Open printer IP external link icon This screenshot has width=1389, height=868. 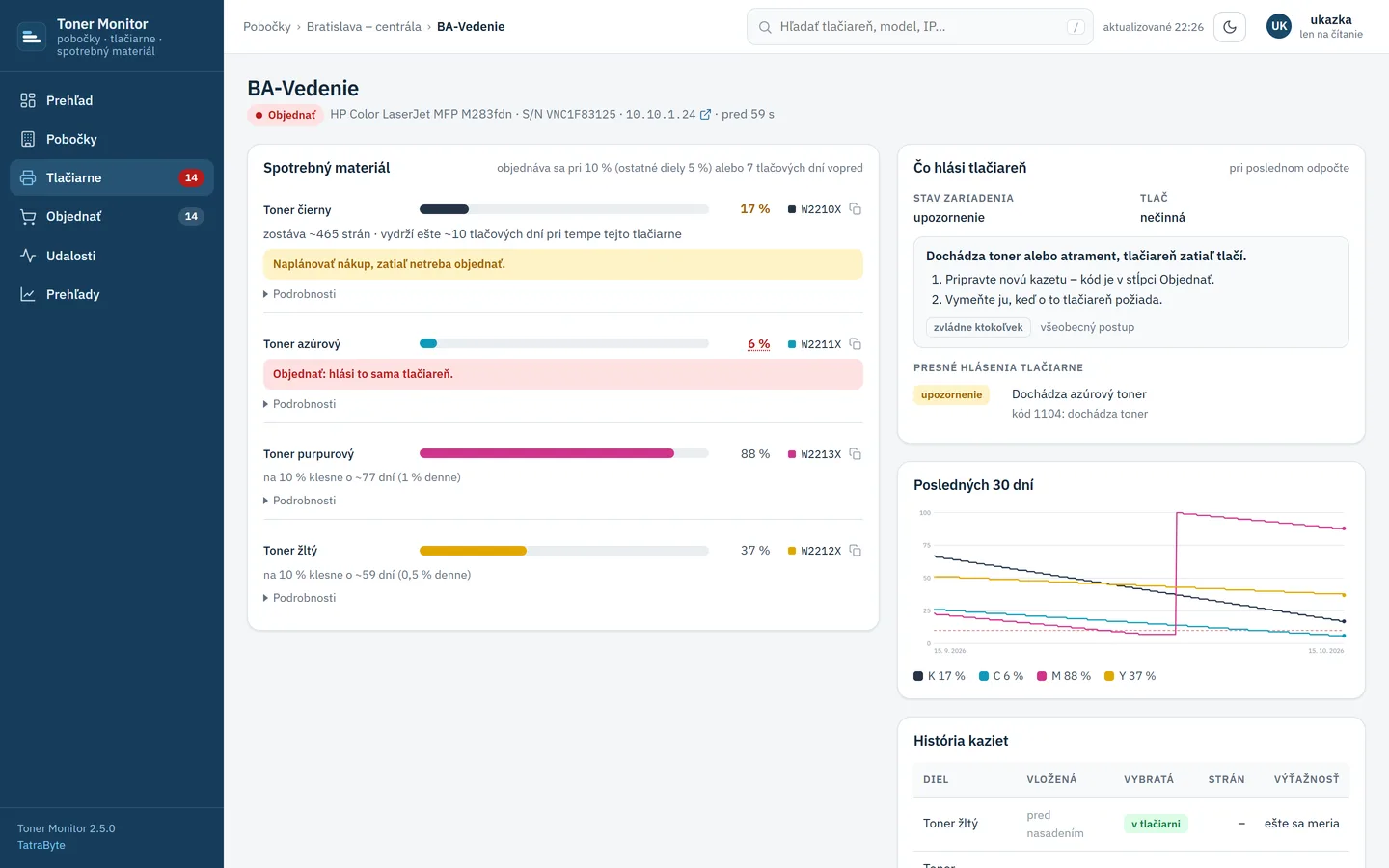tap(705, 115)
